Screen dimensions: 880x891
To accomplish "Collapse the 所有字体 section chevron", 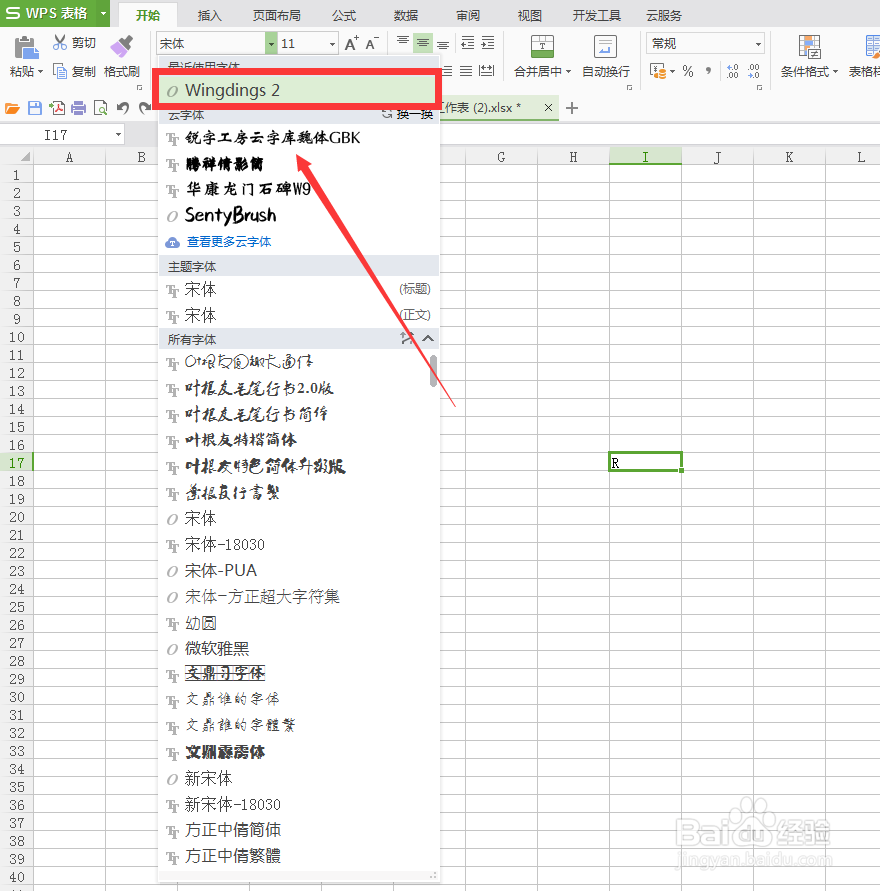I will click(x=428, y=339).
